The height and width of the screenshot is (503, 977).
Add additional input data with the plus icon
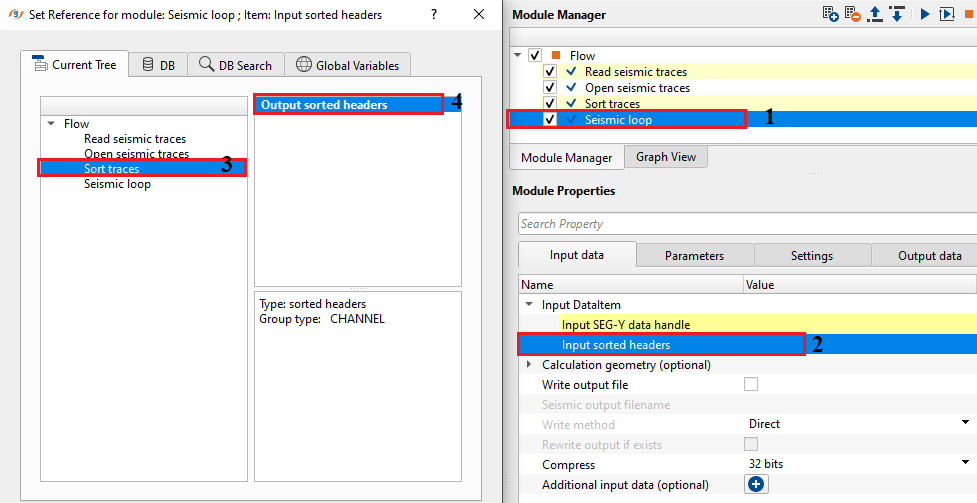(755, 484)
